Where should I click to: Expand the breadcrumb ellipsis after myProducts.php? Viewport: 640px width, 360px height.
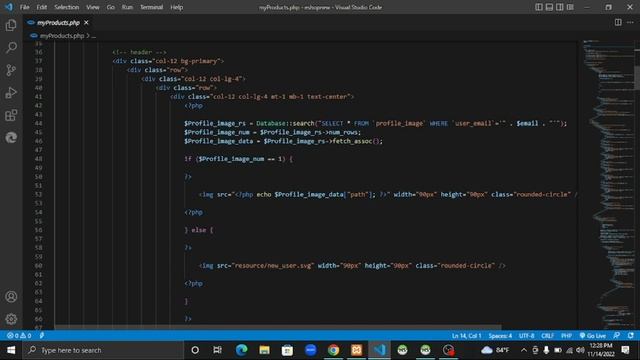pos(93,36)
